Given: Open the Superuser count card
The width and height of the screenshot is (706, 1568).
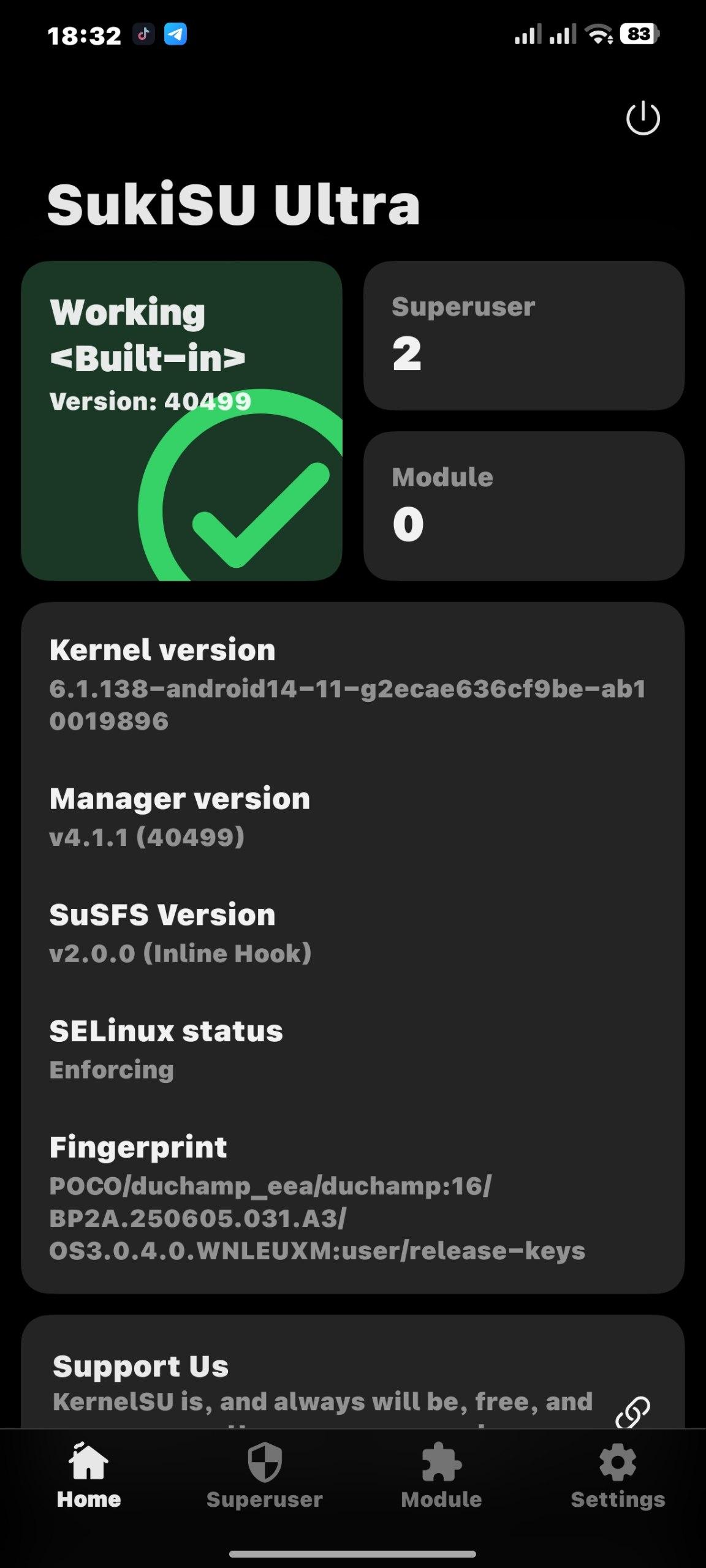Looking at the screenshot, I should coord(524,336).
